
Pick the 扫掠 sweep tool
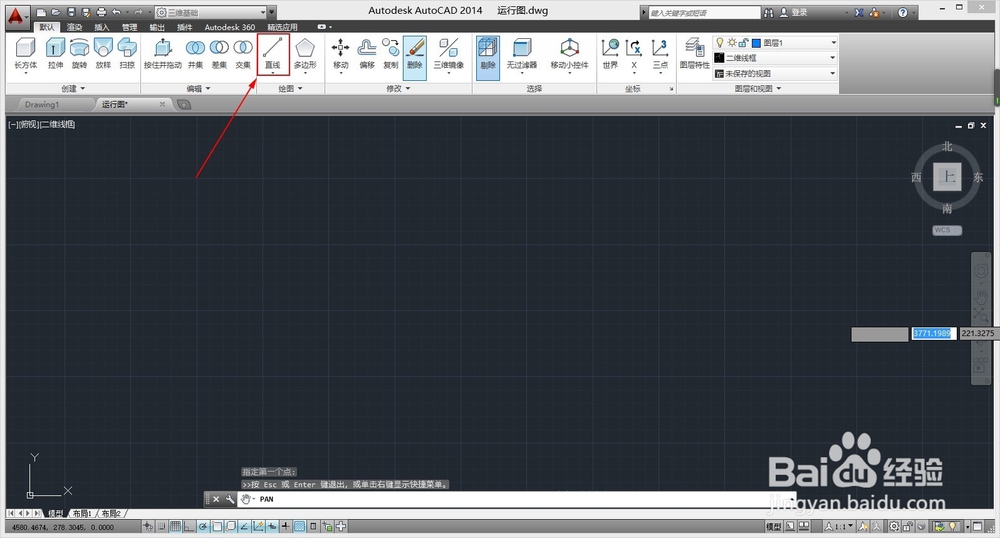click(x=127, y=54)
